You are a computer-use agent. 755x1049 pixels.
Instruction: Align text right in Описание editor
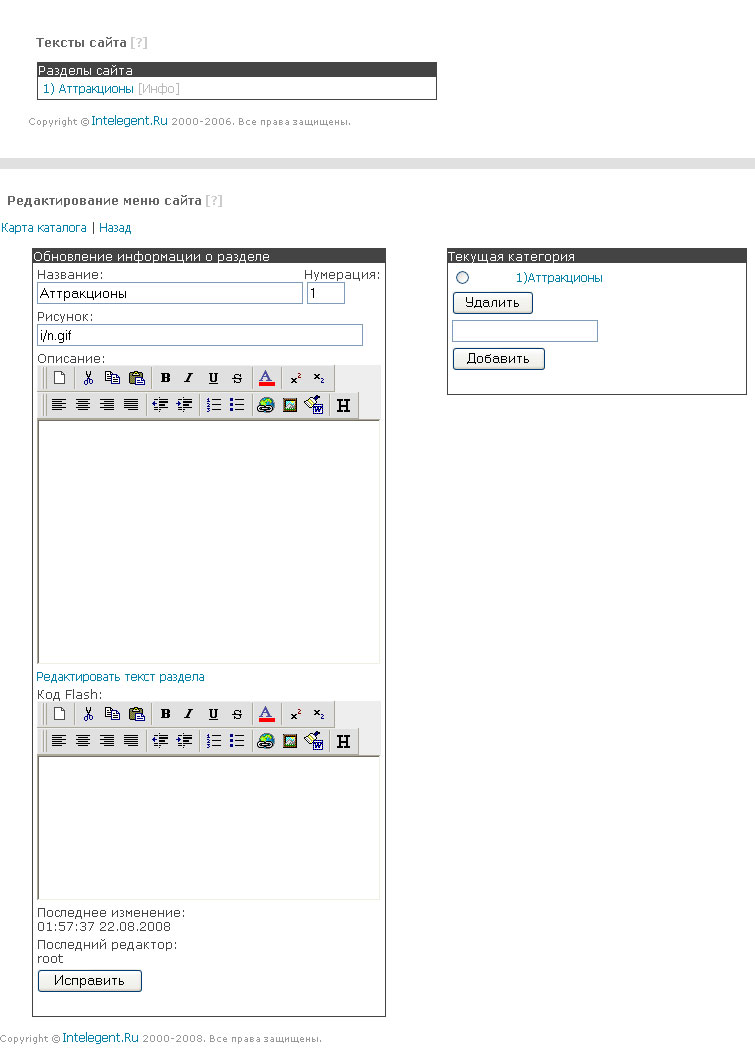107,405
